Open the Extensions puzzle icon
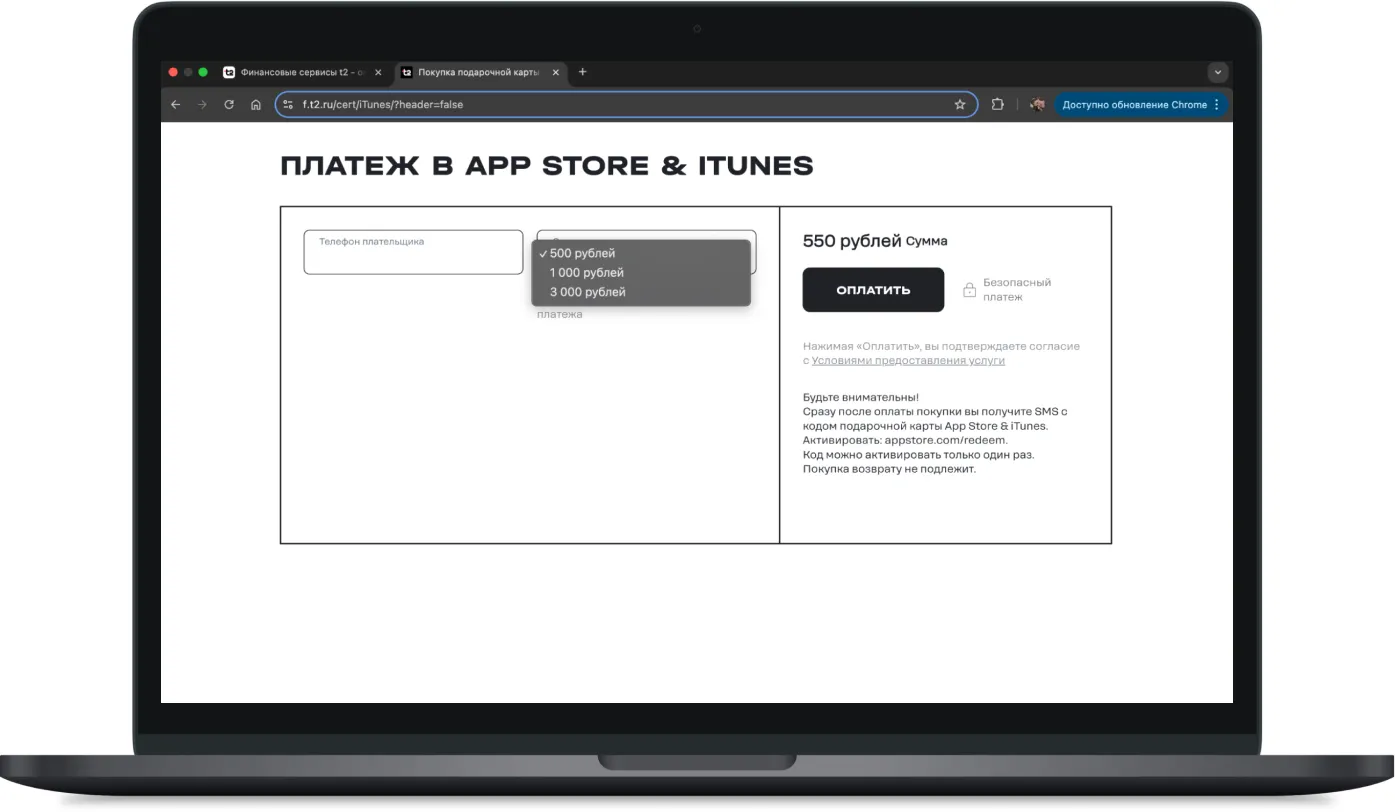This screenshot has height=812, width=1395. tap(997, 105)
